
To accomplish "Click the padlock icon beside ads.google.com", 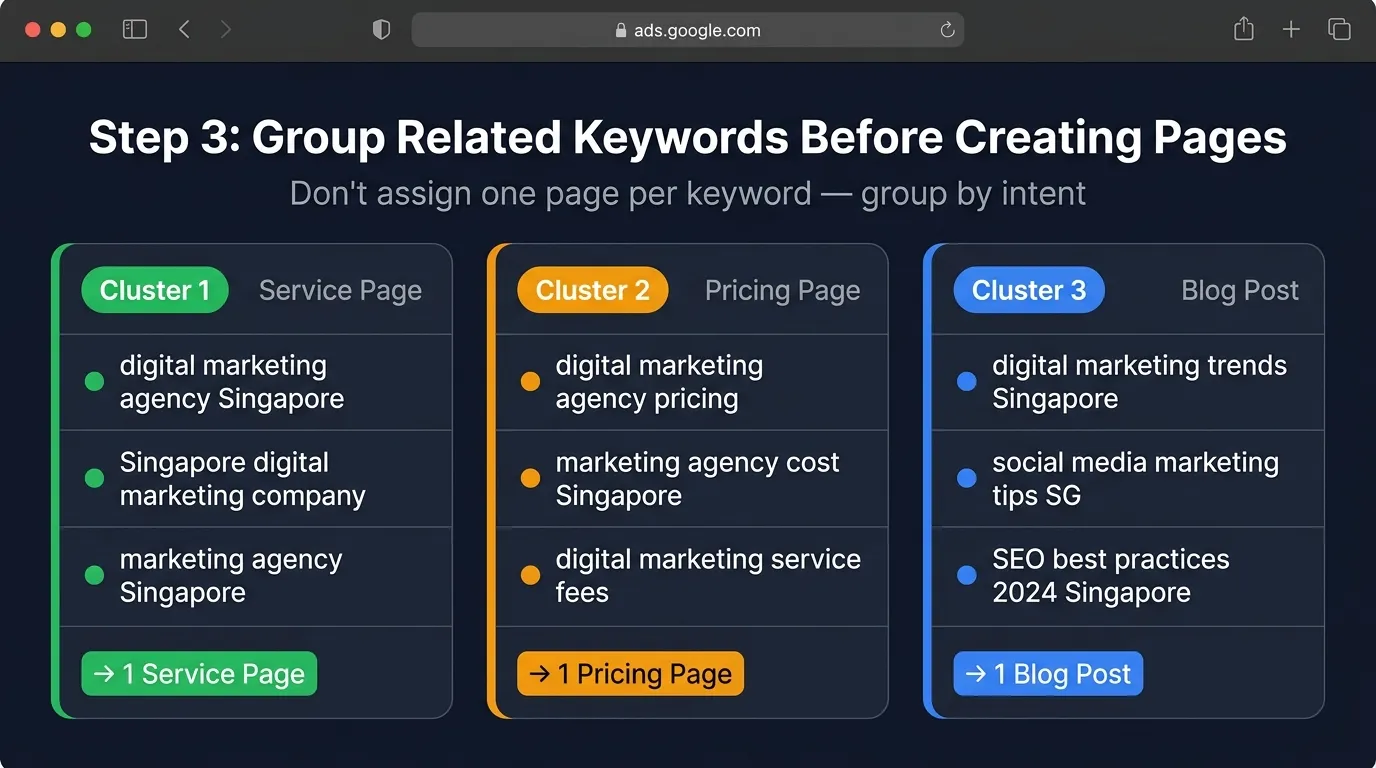I will [621, 30].
